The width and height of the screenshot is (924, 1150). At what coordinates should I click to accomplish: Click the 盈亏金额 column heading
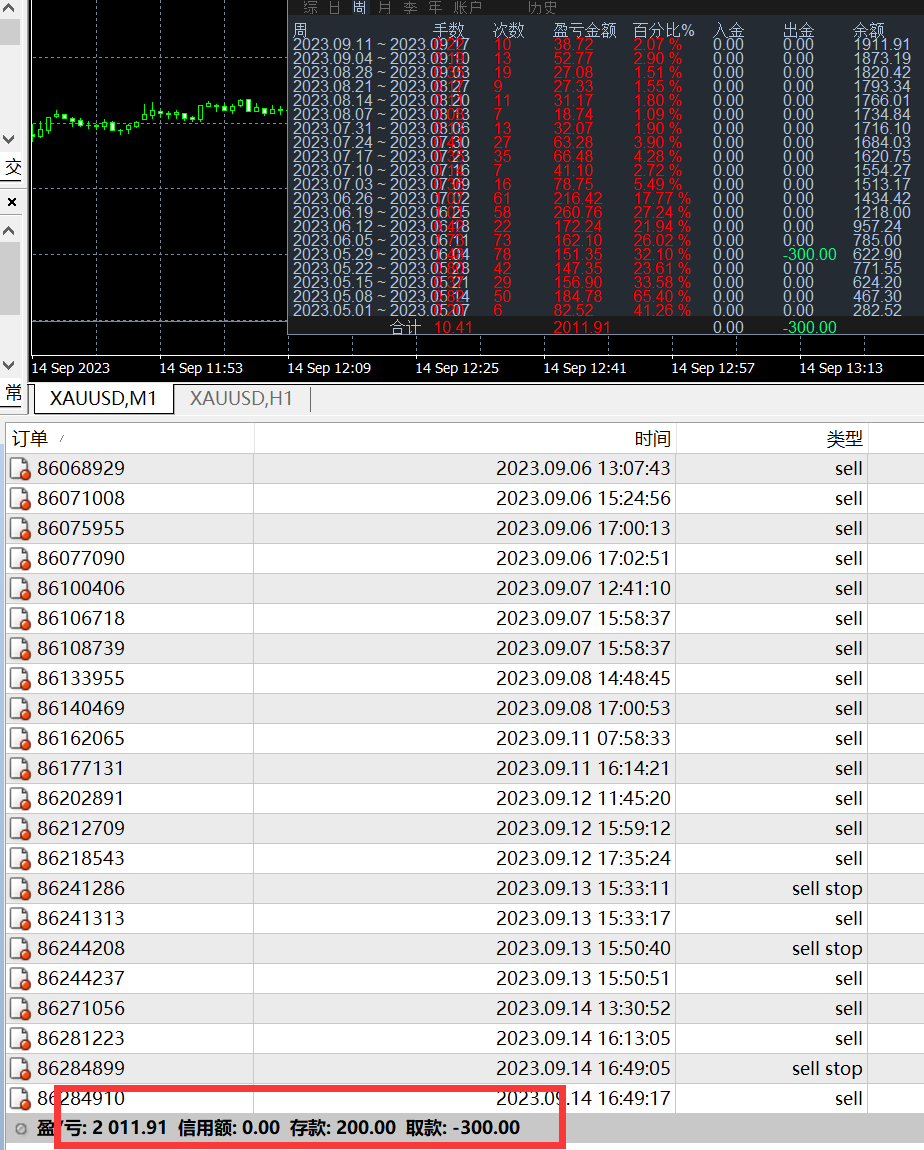(584, 31)
